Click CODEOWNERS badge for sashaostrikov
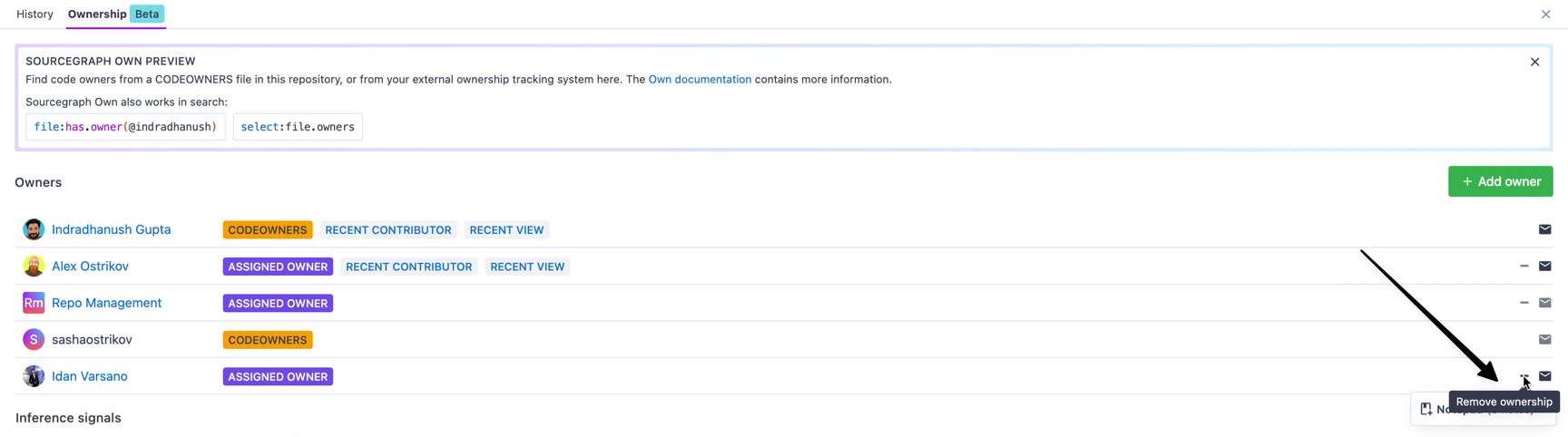Image resolution: width=1568 pixels, height=437 pixels. pos(268,340)
